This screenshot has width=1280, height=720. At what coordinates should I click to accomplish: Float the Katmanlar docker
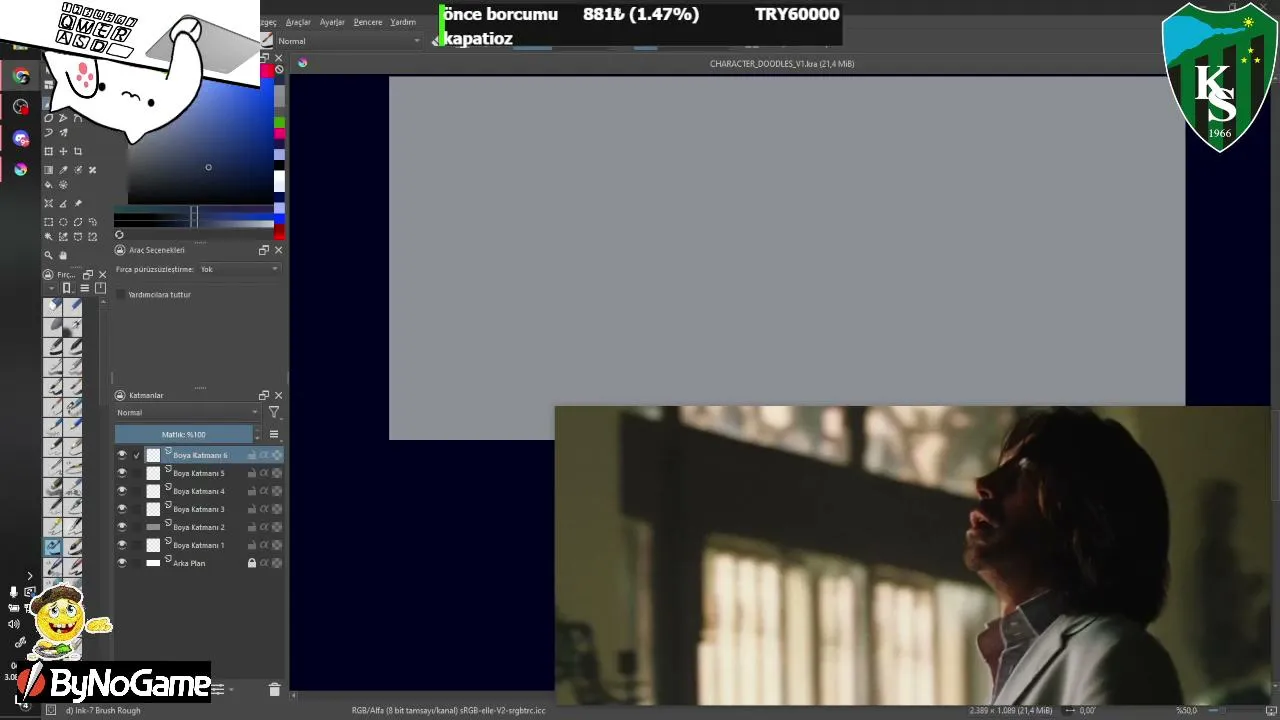pos(264,395)
